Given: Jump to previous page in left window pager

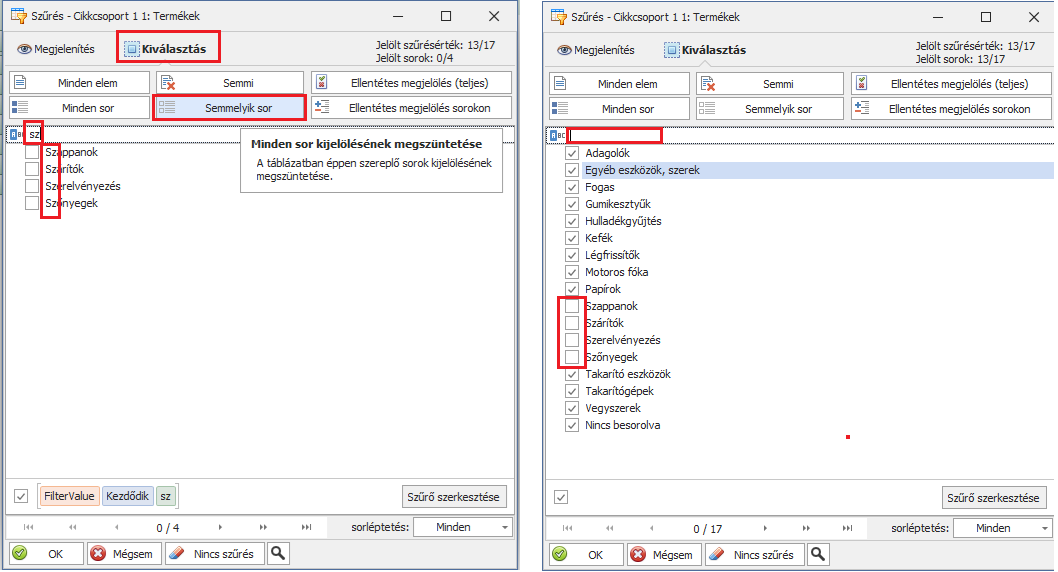Looking at the screenshot, I should pyautogui.click(x=72, y=527).
